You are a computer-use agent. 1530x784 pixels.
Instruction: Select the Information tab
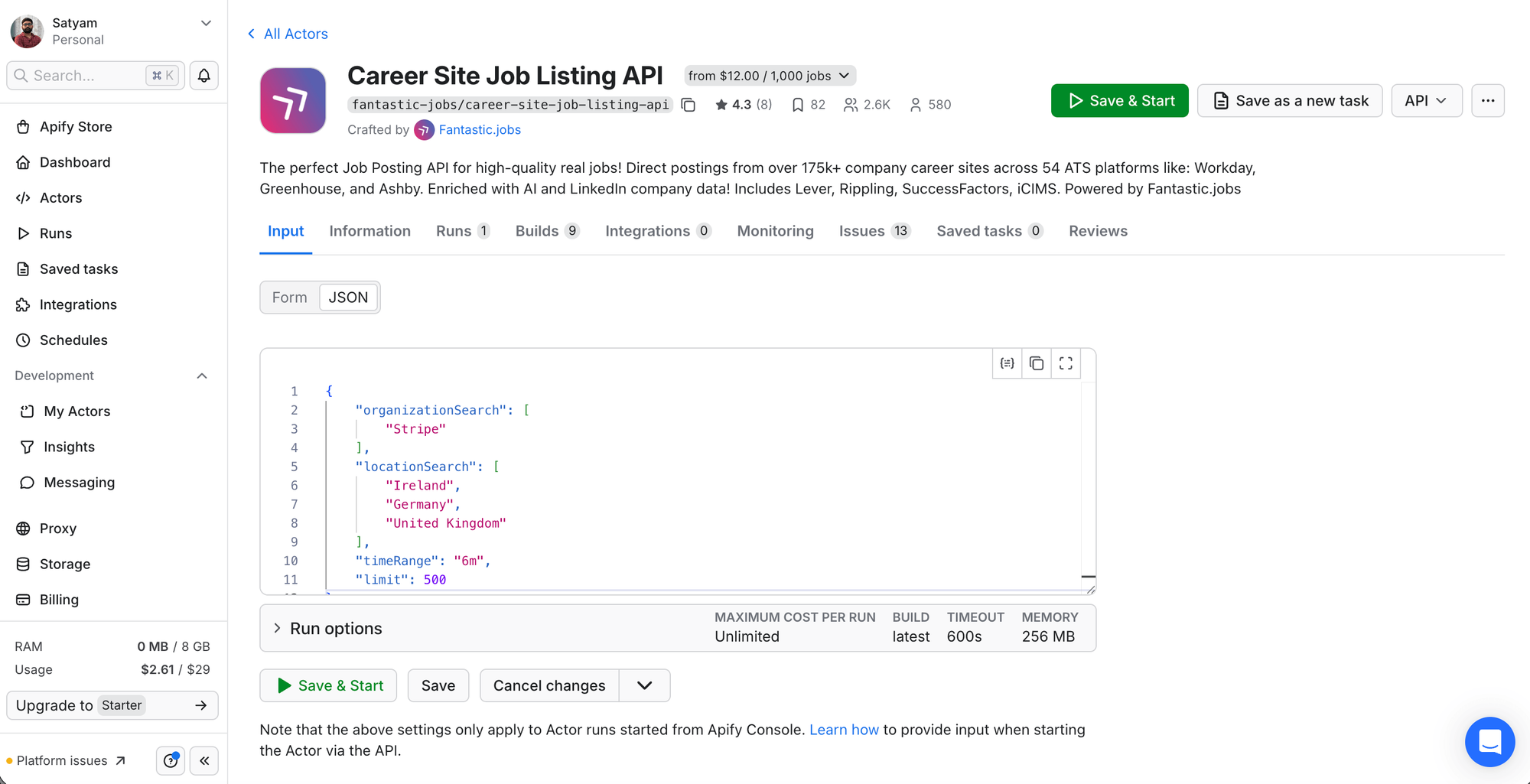point(370,231)
